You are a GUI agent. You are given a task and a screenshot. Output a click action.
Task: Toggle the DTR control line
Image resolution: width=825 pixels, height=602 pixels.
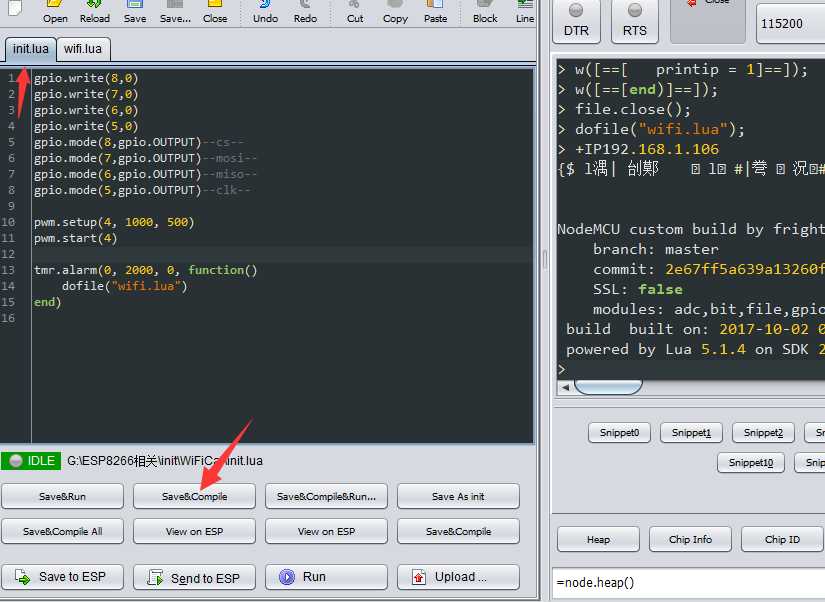576,21
